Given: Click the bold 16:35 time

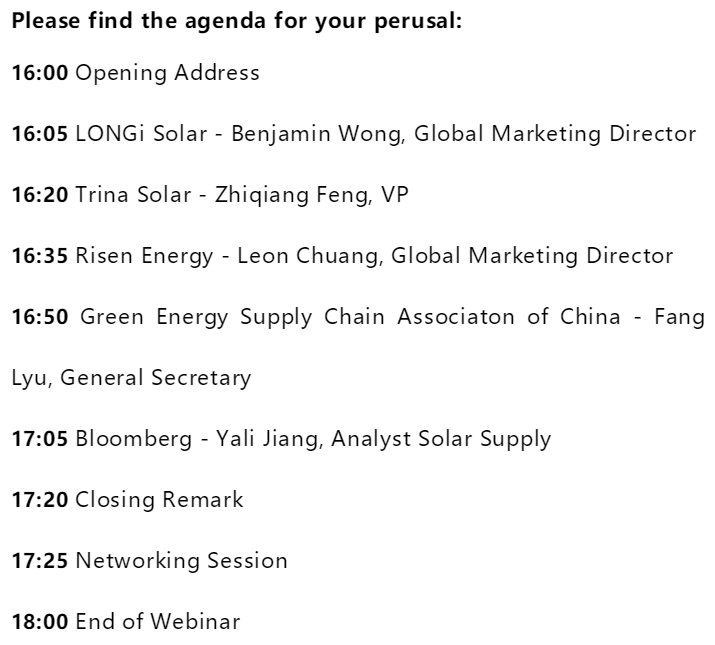Looking at the screenshot, I should coord(40,256).
